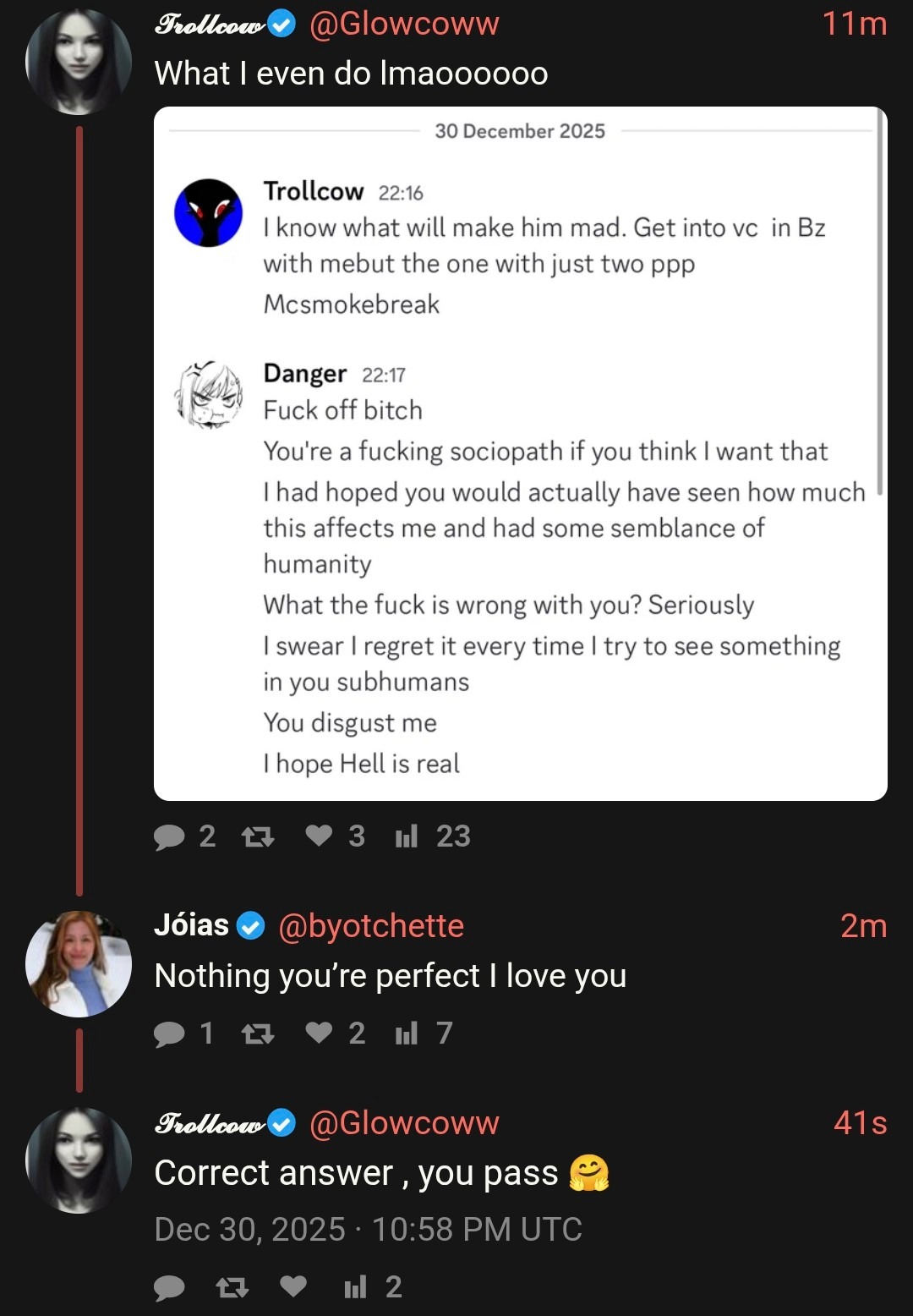Reply to the first Glowcoww post
The width and height of the screenshot is (913, 1316).
170,836
